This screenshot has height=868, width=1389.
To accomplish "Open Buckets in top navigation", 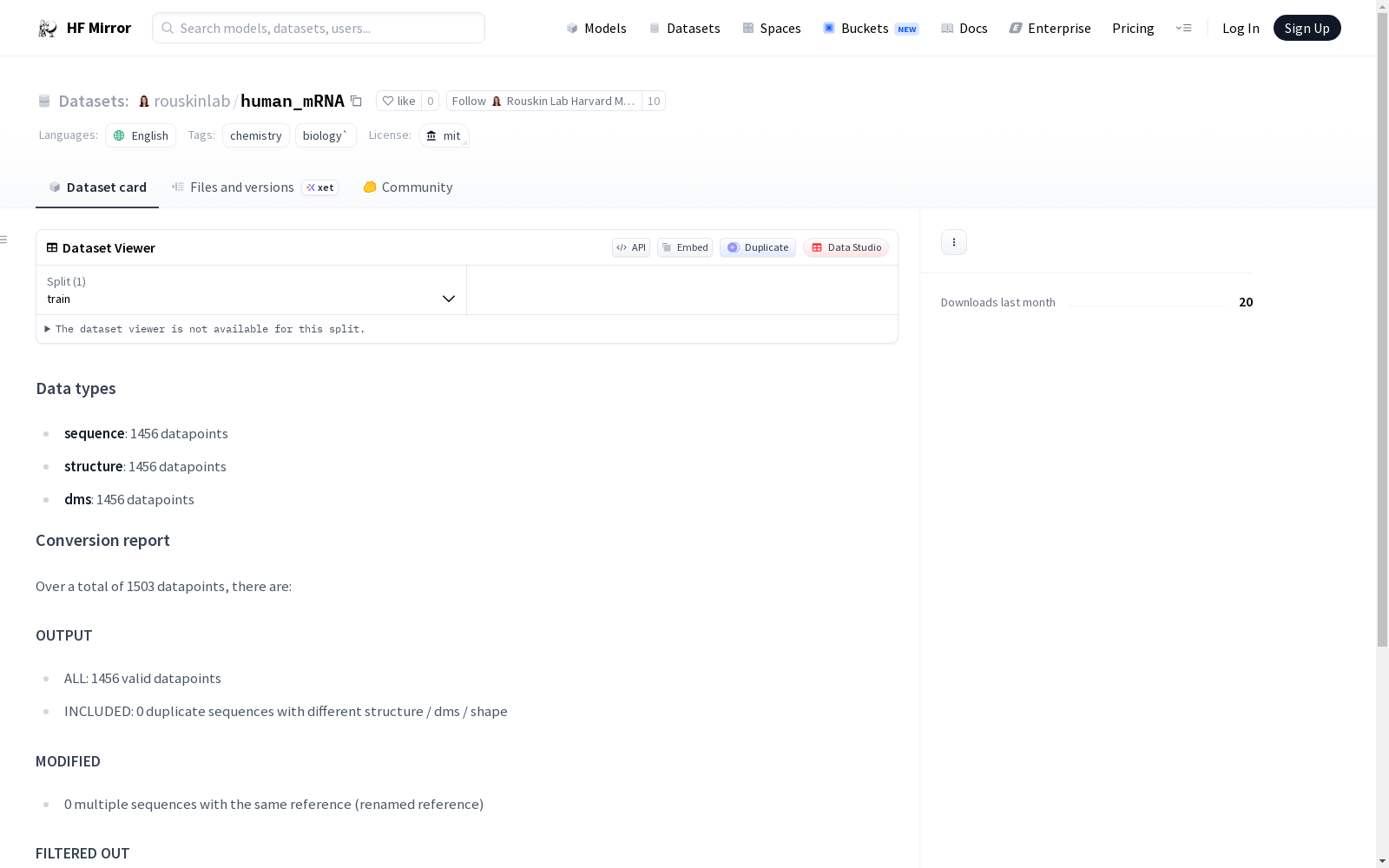I will pos(870,29).
